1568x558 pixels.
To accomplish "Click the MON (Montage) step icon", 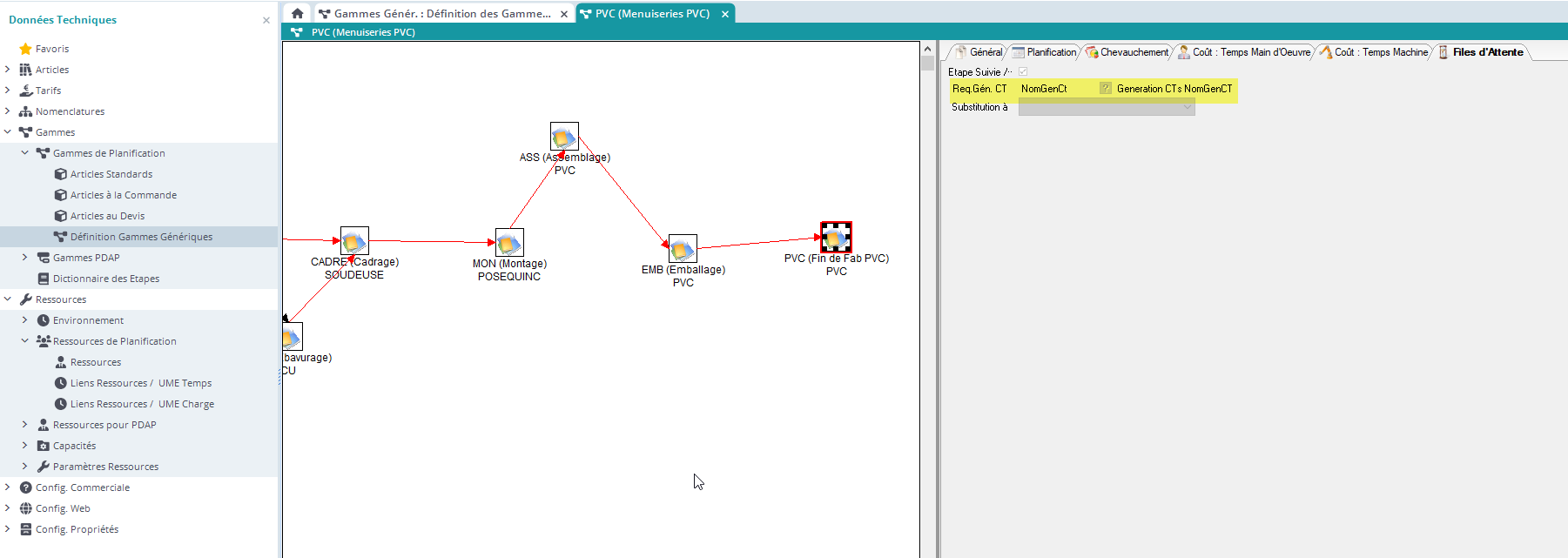I will click(509, 243).
